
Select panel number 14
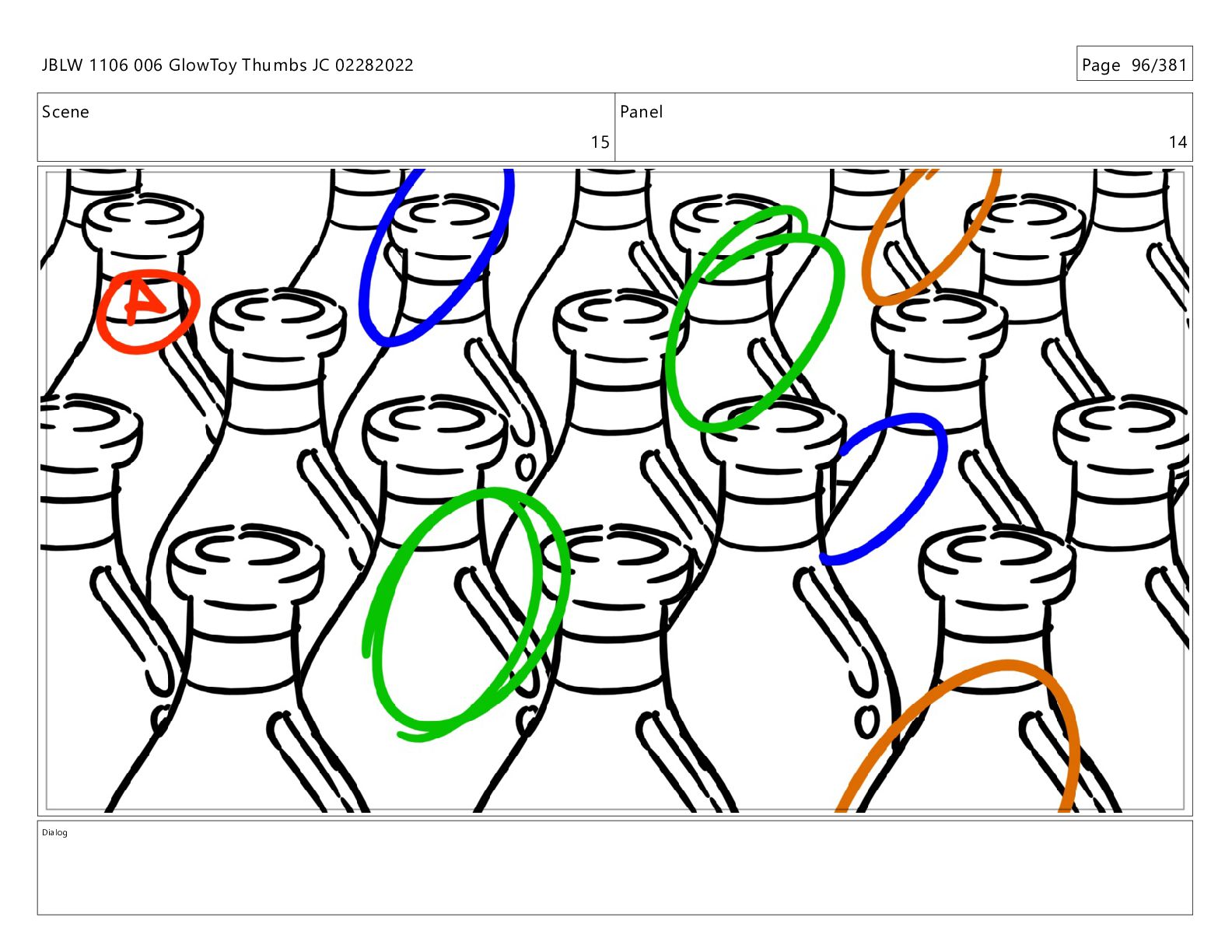[x=1178, y=142]
